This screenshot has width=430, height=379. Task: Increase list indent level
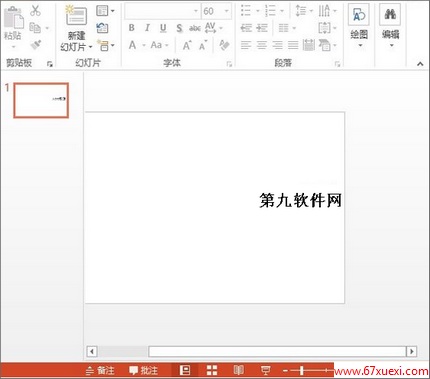(x=262, y=28)
